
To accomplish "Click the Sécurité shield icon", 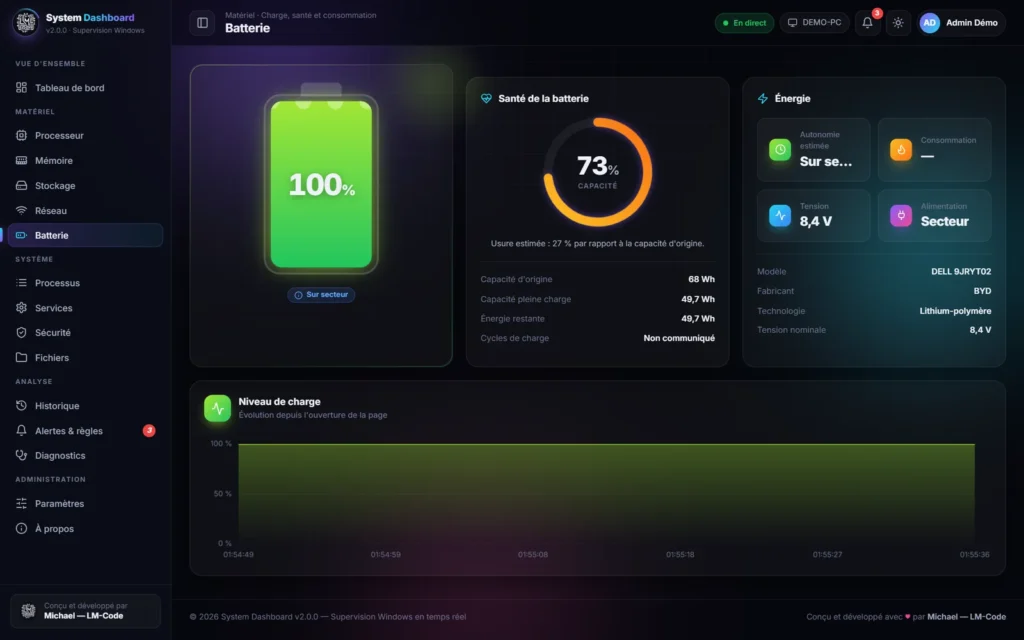I will [x=22, y=332].
